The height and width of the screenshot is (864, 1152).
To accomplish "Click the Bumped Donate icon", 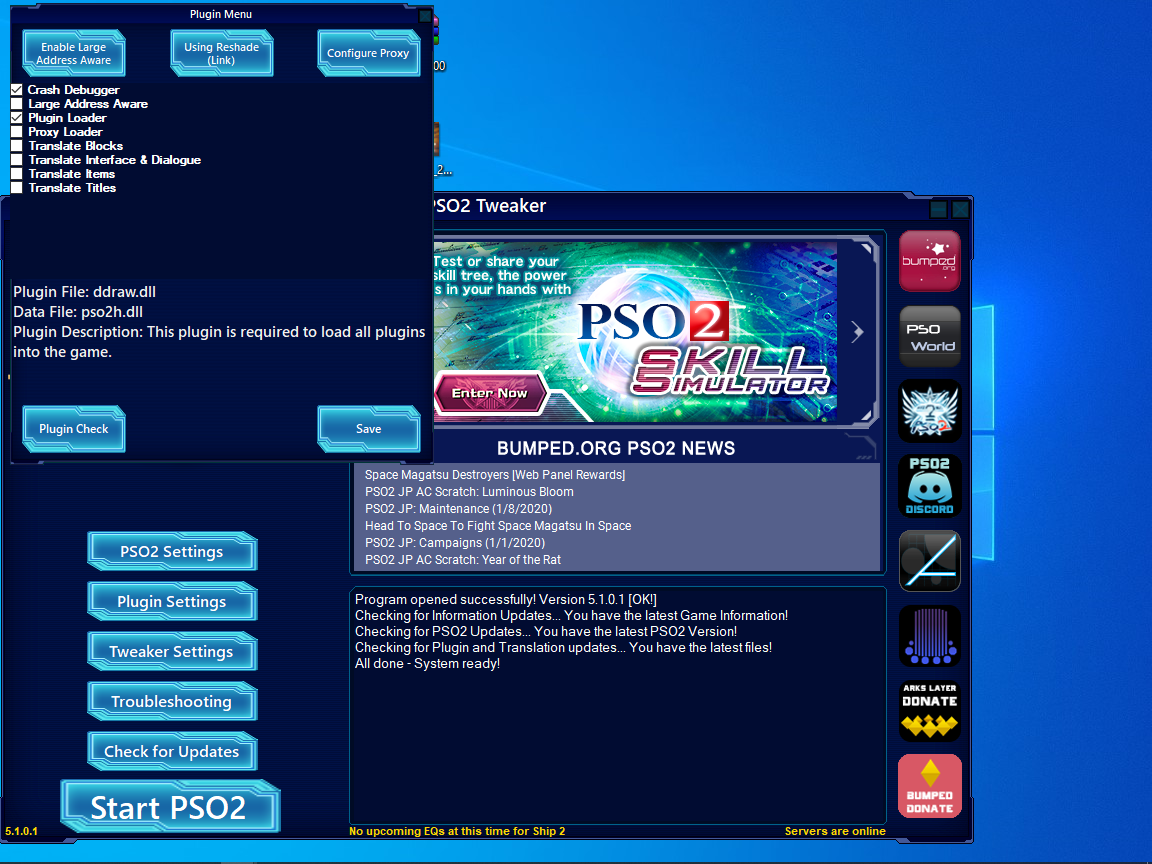I will [x=929, y=786].
